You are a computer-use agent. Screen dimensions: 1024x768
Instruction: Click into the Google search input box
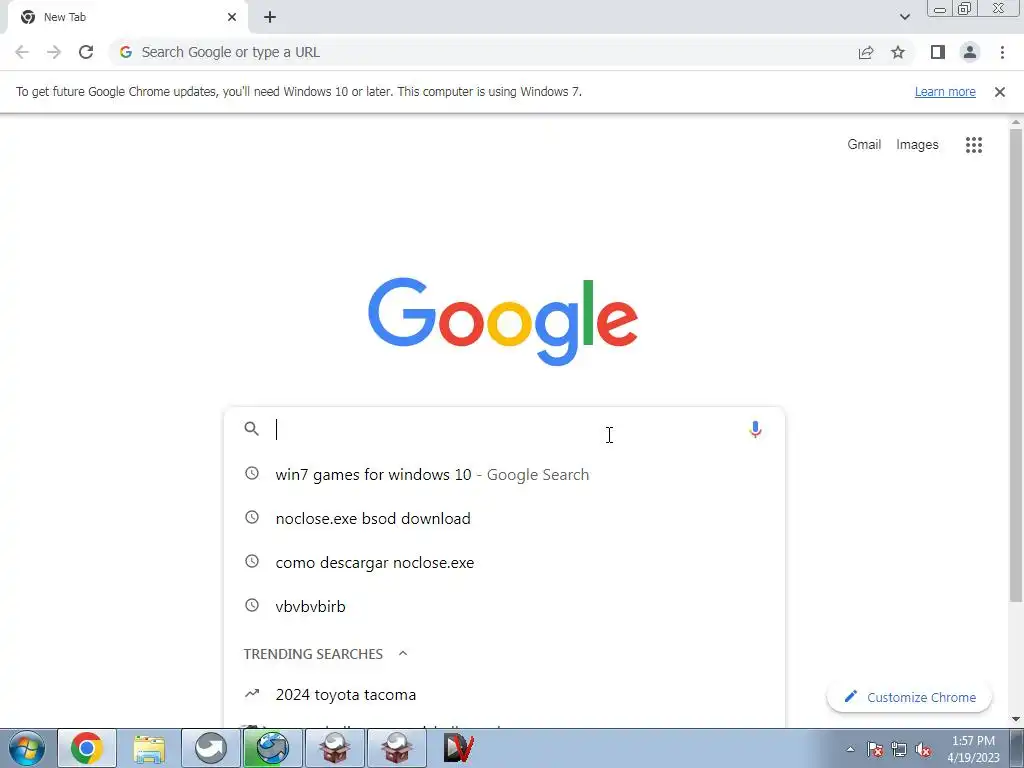[x=506, y=429]
